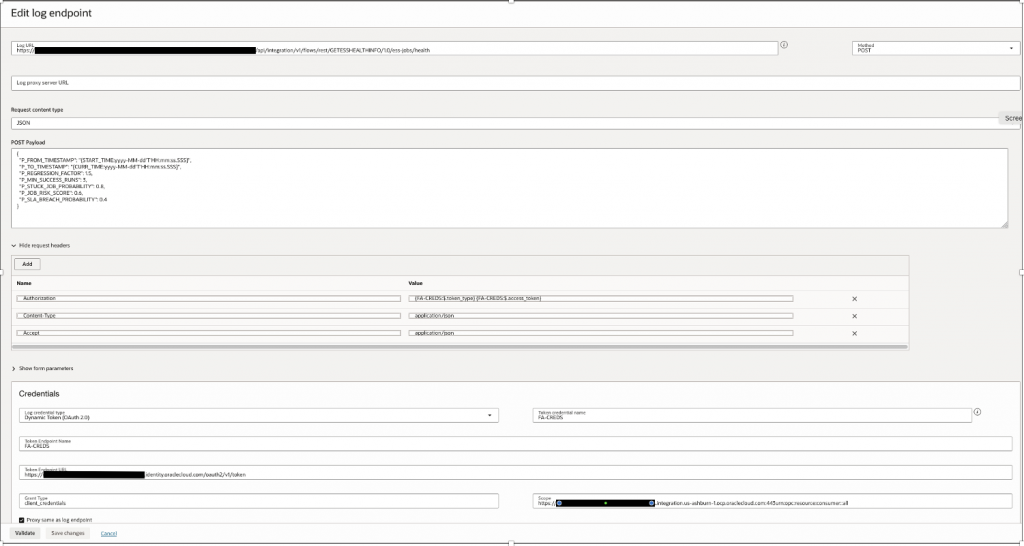Click the info icon beside Log URL
The height and width of the screenshot is (546, 1024).
(784, 45)
